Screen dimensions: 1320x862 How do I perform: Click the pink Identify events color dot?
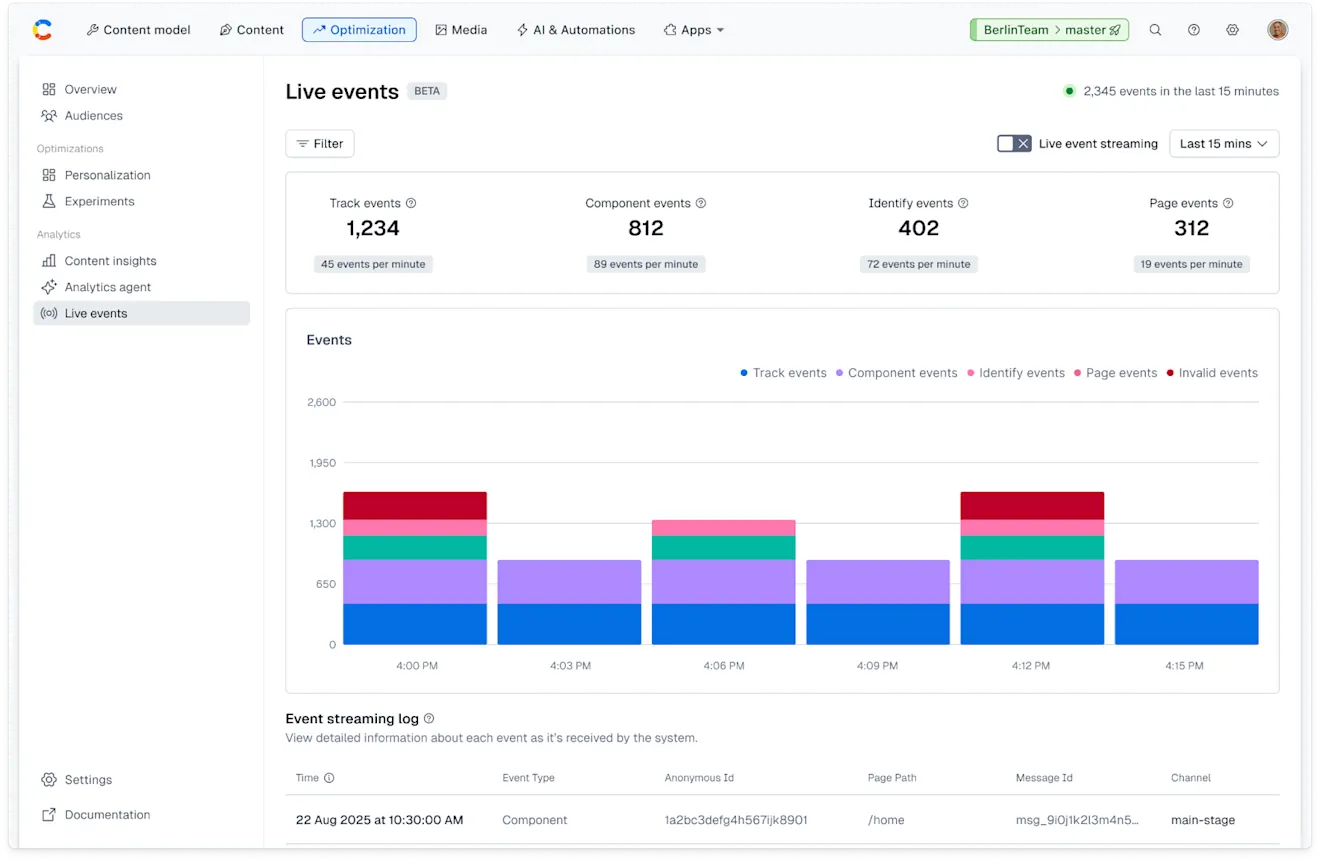(x=972, y=372)
